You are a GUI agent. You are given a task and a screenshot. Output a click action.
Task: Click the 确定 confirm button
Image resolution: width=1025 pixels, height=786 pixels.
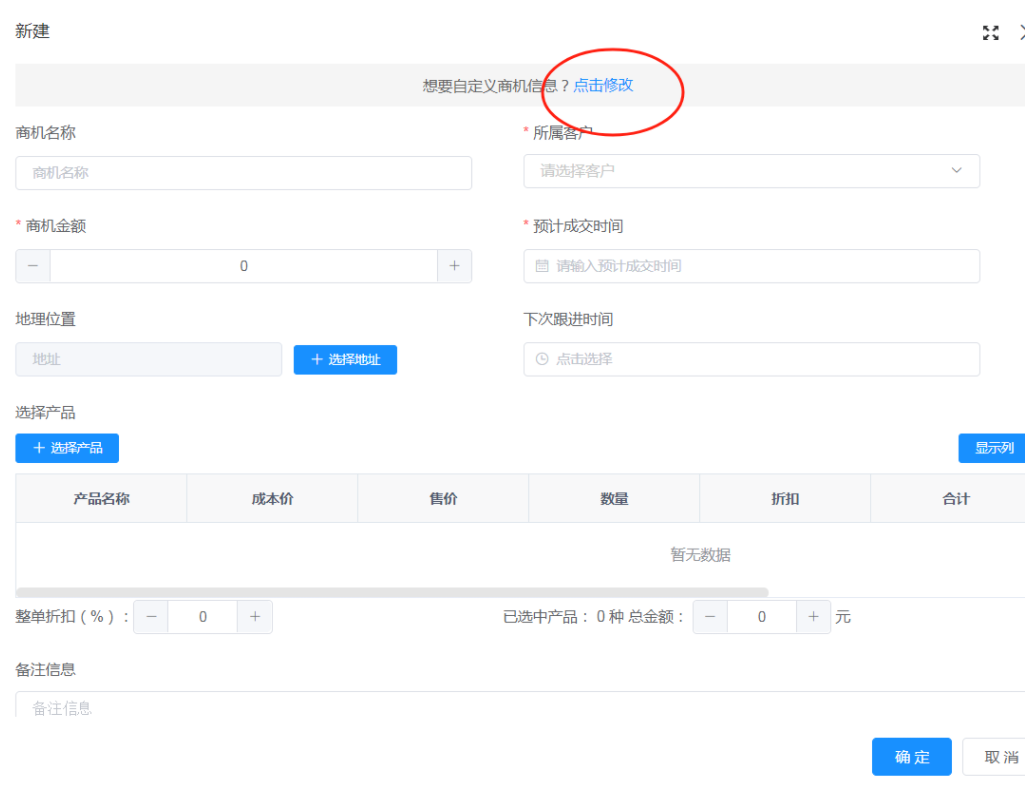click(911, 757)
